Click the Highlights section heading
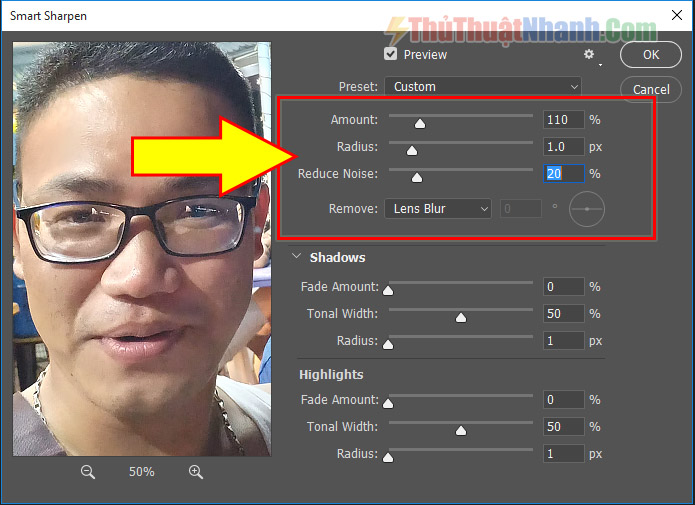 pyautogui.click(x=331, y=375)
